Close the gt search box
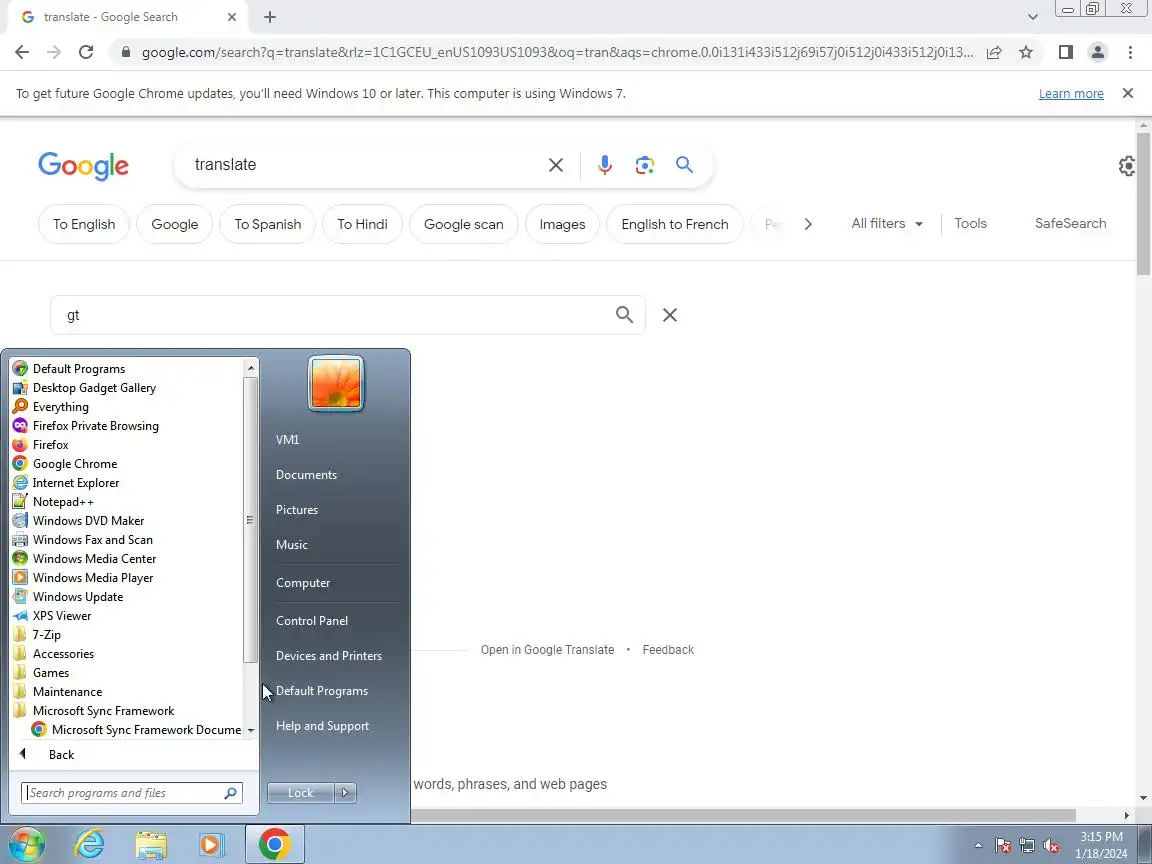1152x864 pixels. [669, 314]
